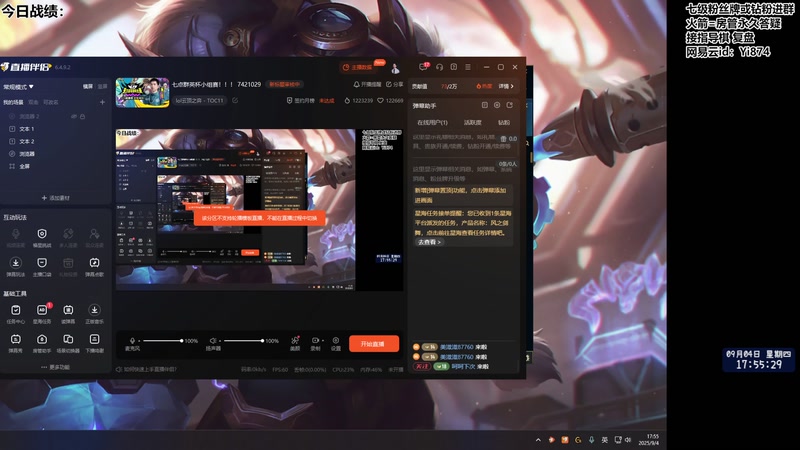Open 模型挑战 interactive feature
Screen dimensions: 800x450
point(42,238)
